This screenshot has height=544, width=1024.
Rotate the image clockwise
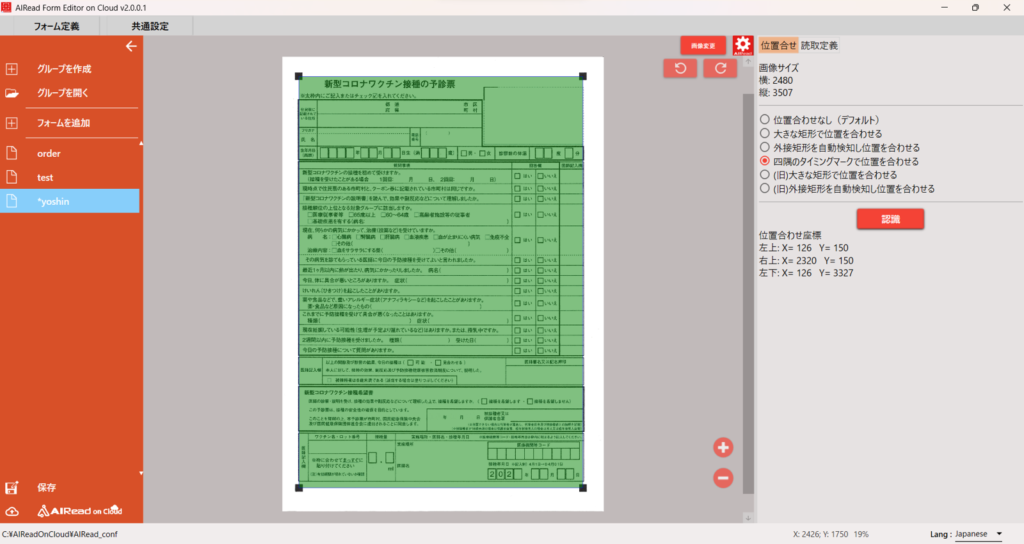pyautogui.click(x=720, y=68)
